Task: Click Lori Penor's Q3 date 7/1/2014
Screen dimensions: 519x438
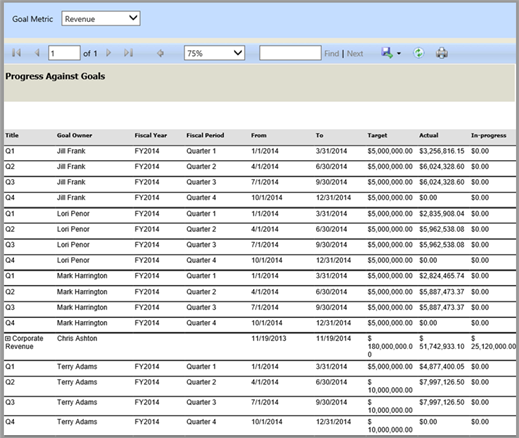Action: tap(265, 245)
